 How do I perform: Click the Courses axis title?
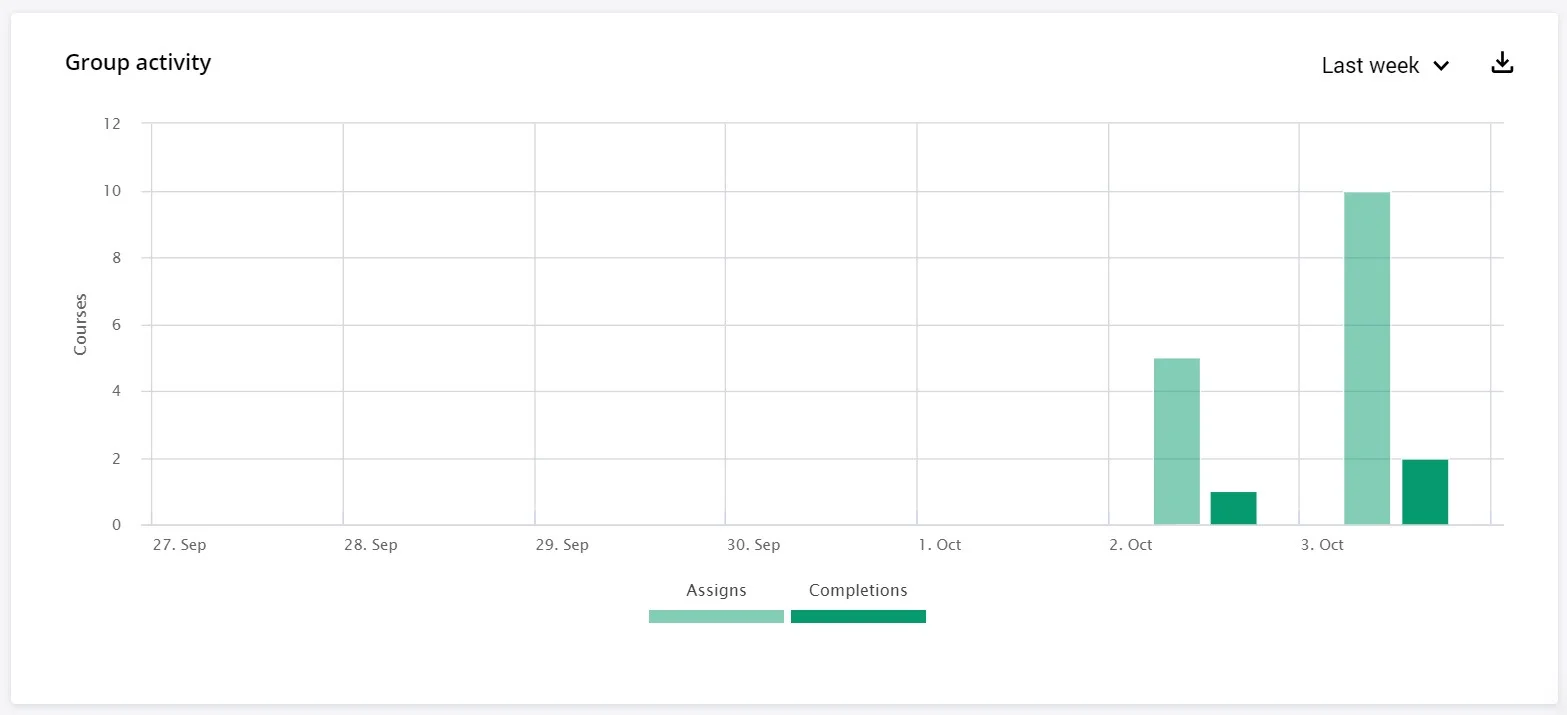point(79,324)
